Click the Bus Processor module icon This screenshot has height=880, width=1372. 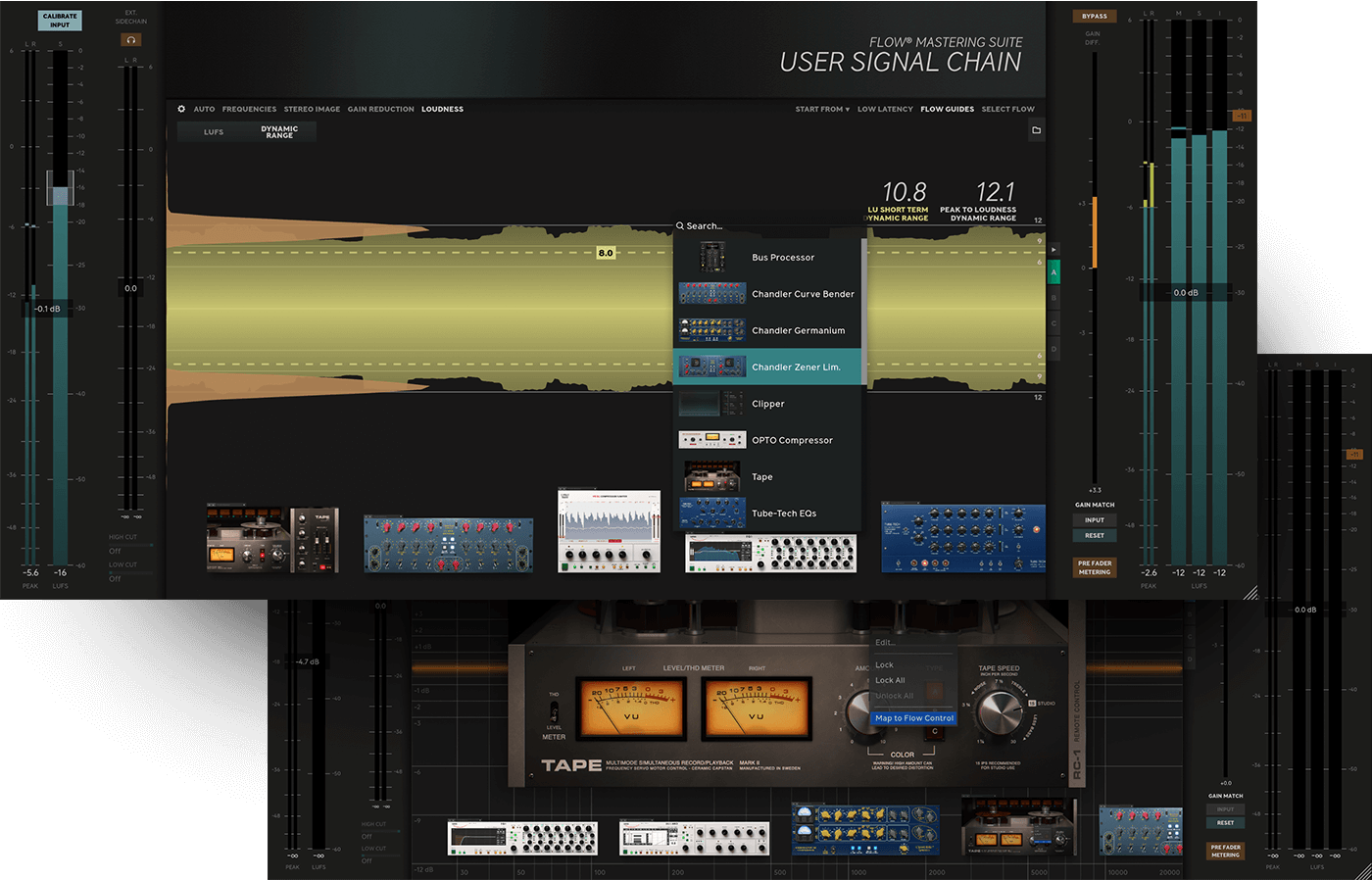(x=711, y=258)
